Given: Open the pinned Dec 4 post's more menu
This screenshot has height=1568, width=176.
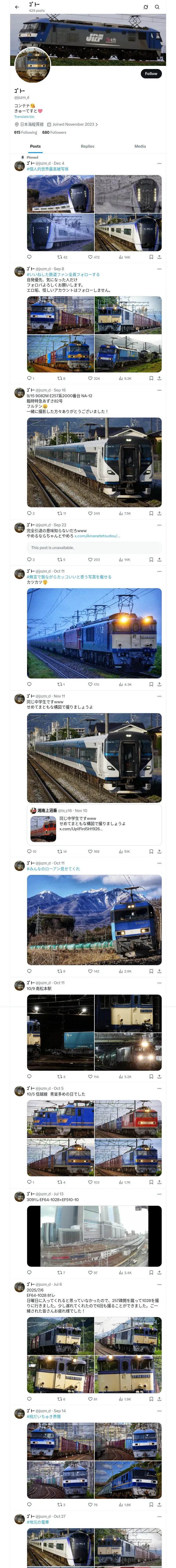Looking at the screenshot, I should tap(160, 163).
